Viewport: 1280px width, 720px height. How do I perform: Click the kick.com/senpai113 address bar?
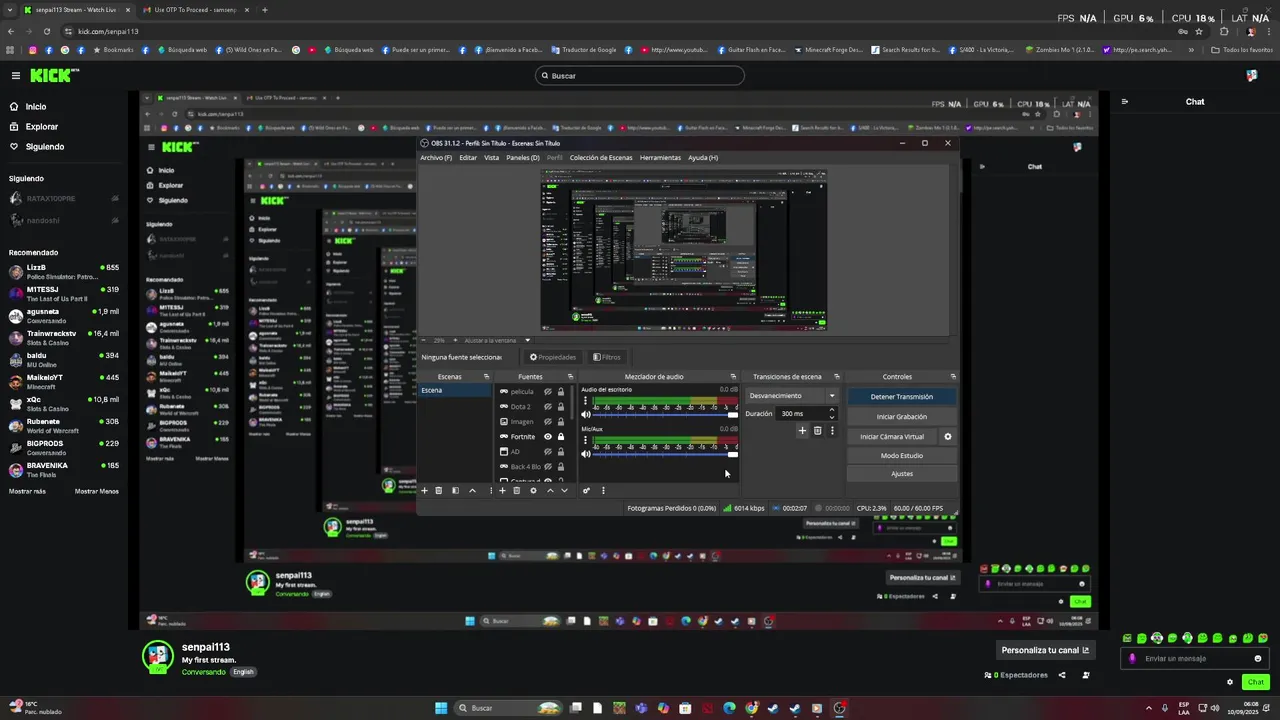pyautogui.click(x=600, y=31)
